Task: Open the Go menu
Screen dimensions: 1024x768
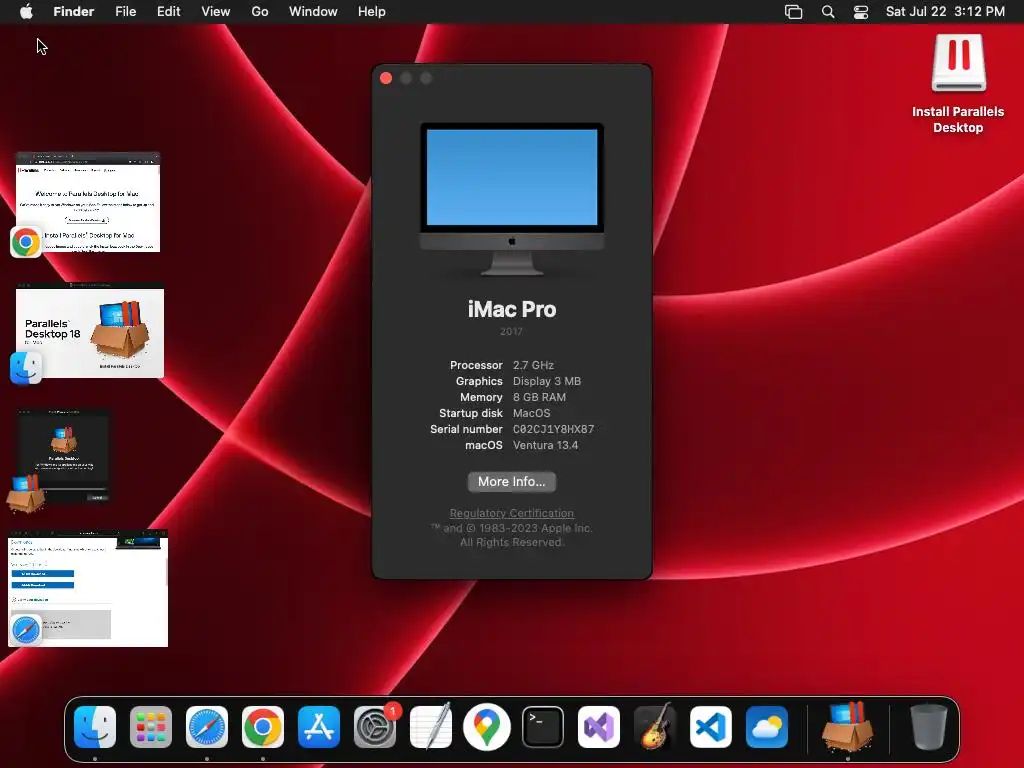Action: (260, 12)
